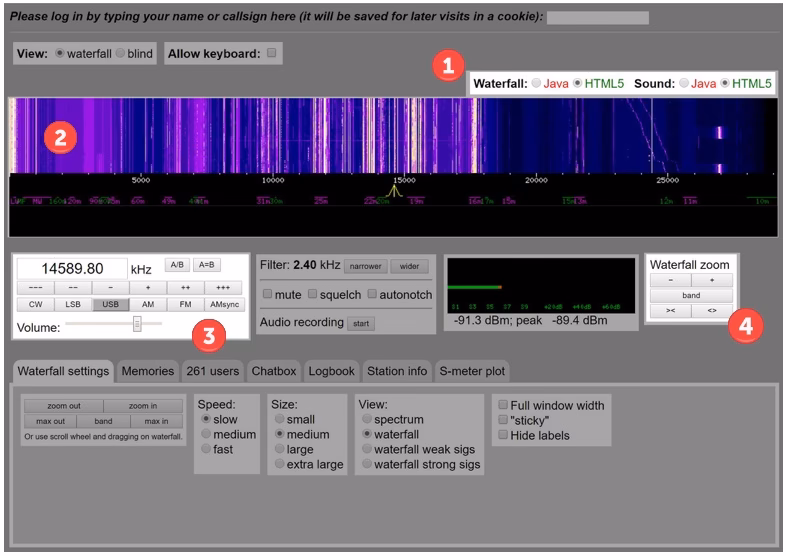Start audio recording
Image resolution: width=786 pixels, height=556 pixels.
coord(361,323)
